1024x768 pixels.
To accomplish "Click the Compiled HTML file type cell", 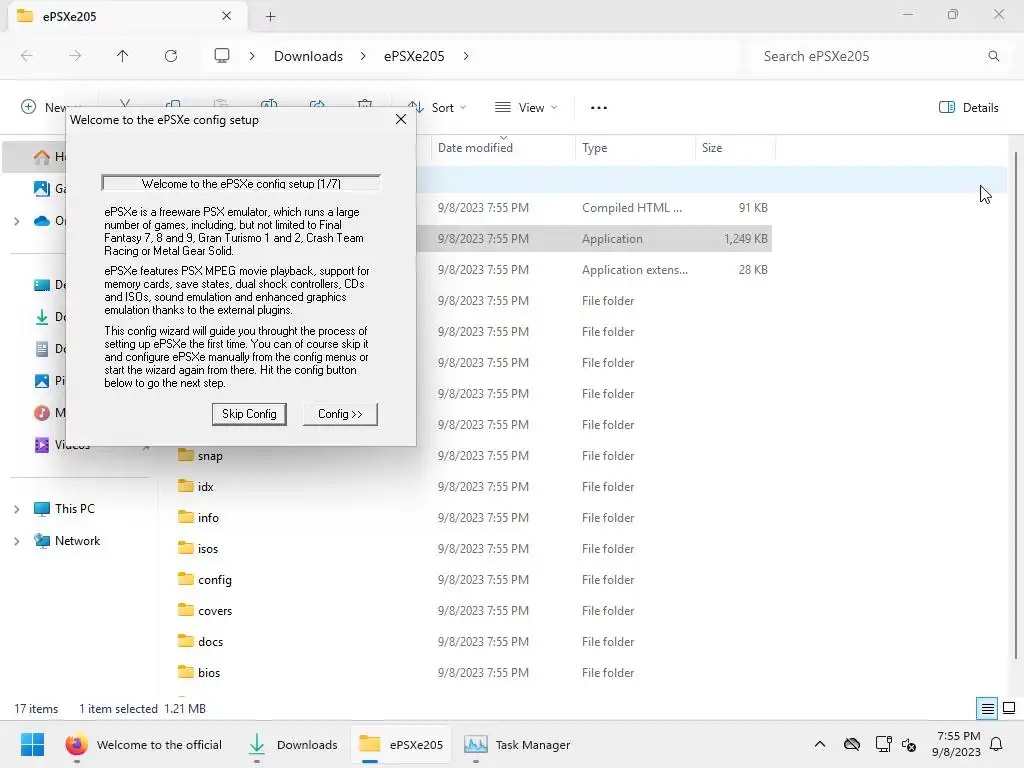I will point(632,208).
